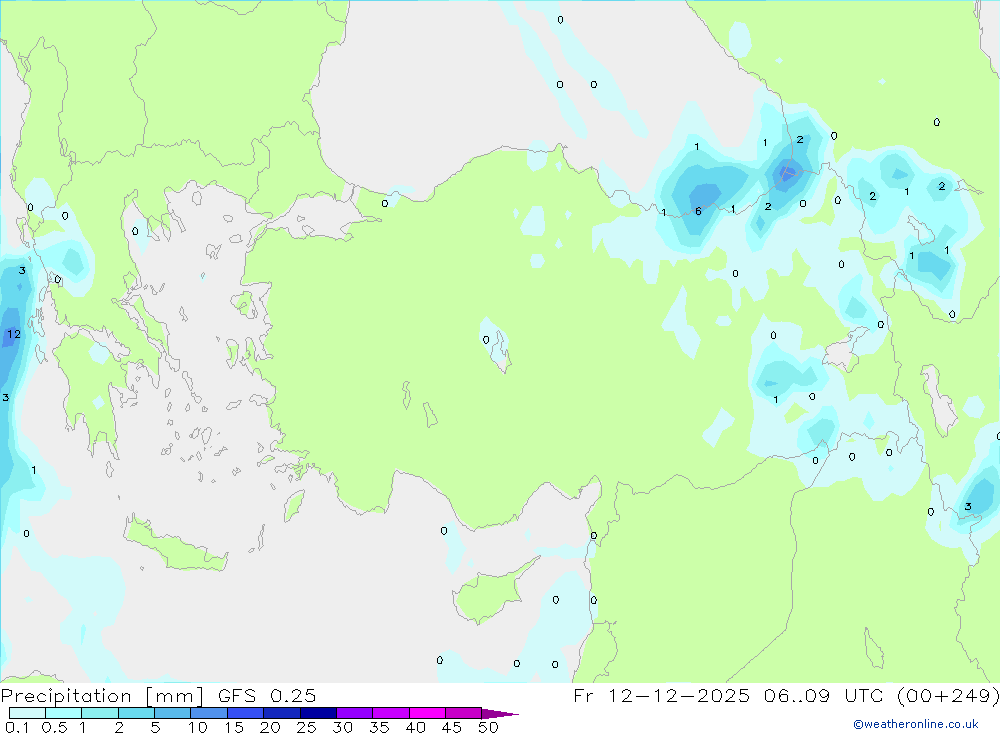Click the '06..09 UTC' time label

point(824,696)
